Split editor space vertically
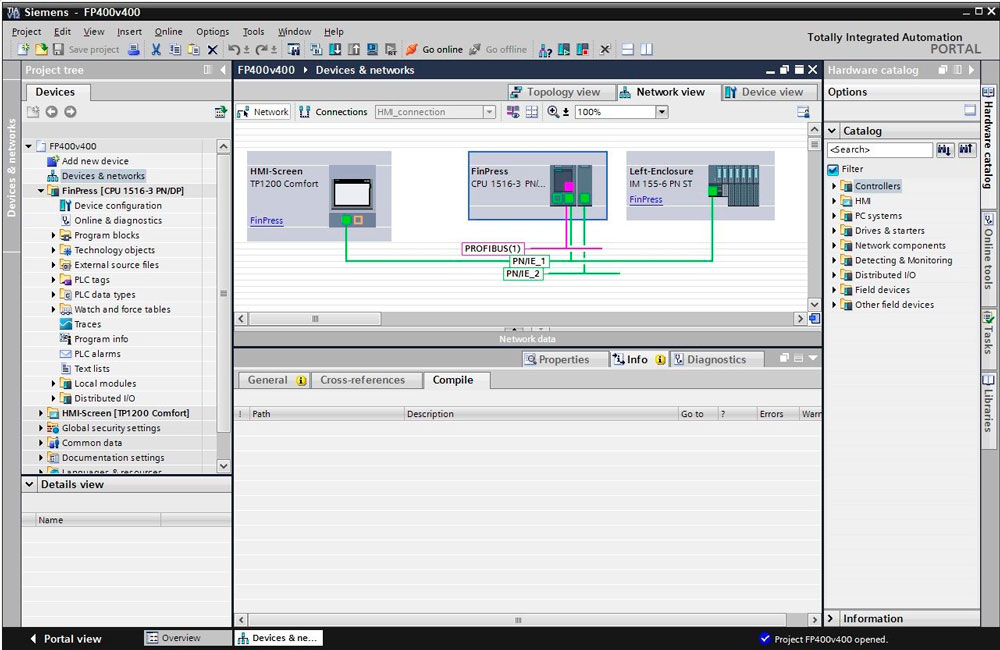Viewport: 1000px width, 650px height. tap(647, 49)
